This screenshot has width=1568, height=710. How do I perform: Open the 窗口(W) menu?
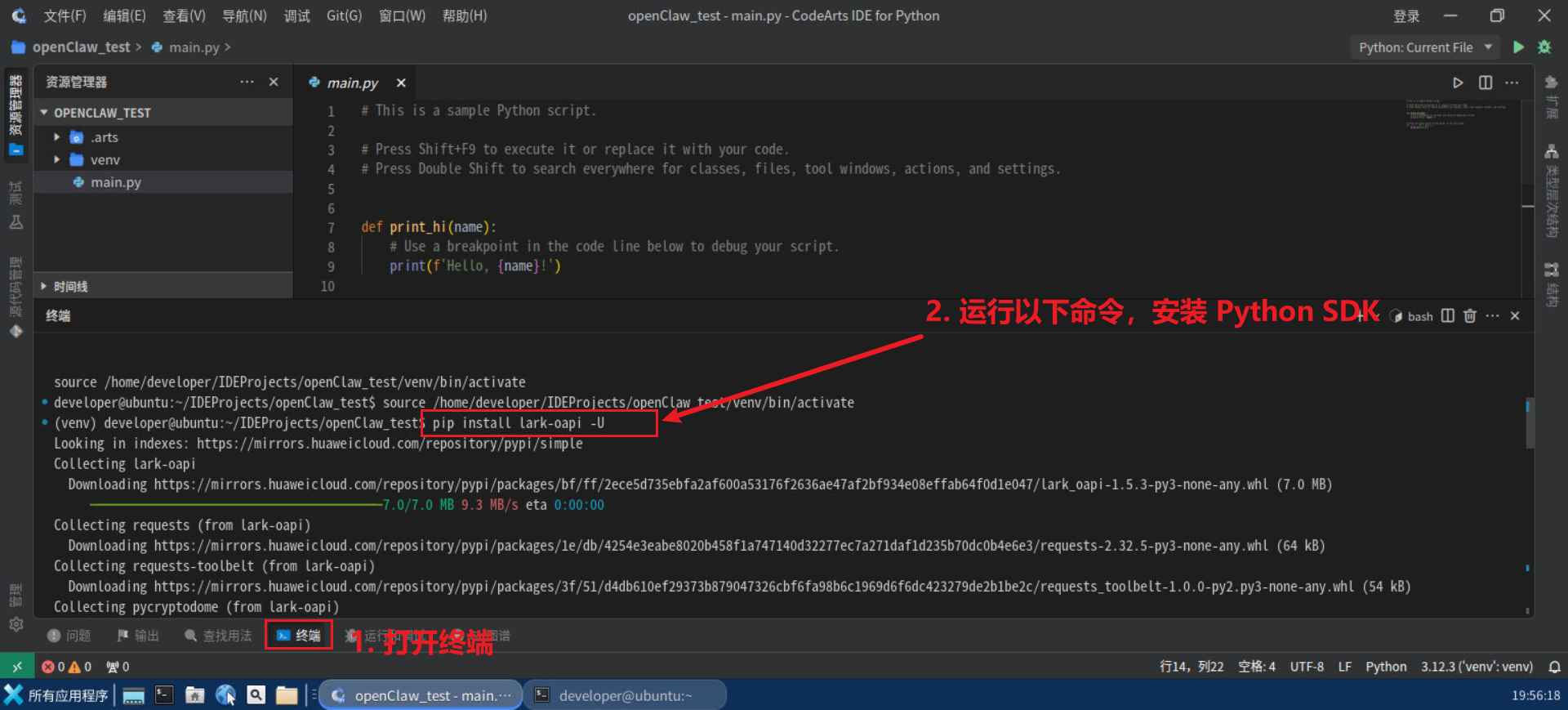[402, 16]
